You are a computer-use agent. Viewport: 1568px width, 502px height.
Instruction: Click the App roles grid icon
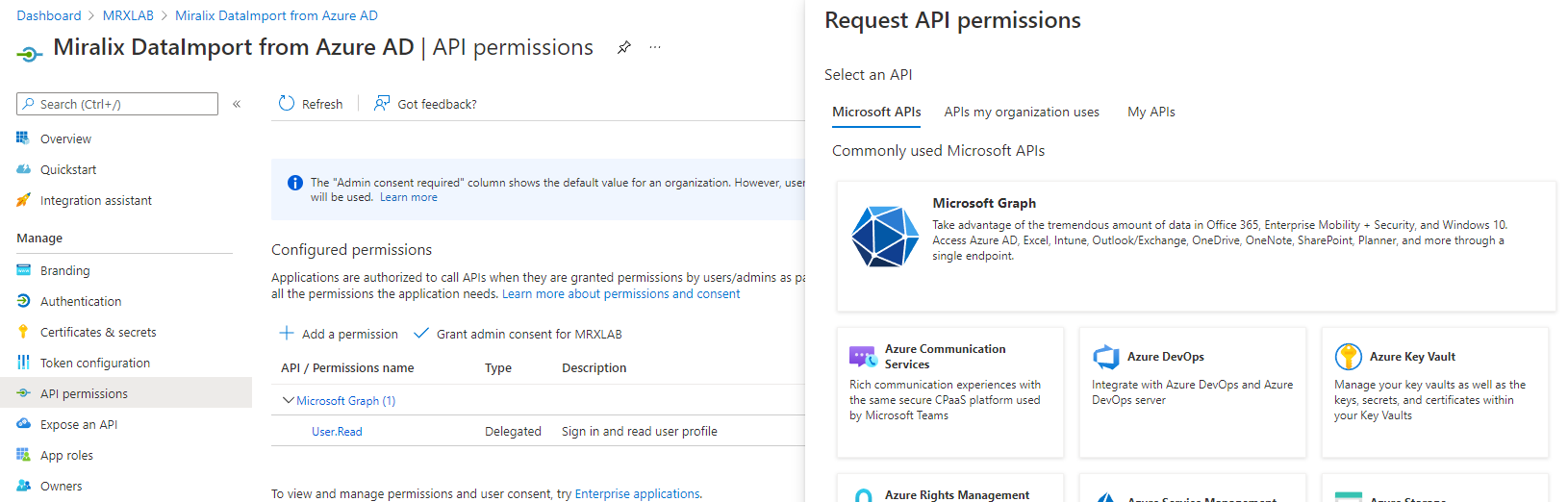point(23,455)
